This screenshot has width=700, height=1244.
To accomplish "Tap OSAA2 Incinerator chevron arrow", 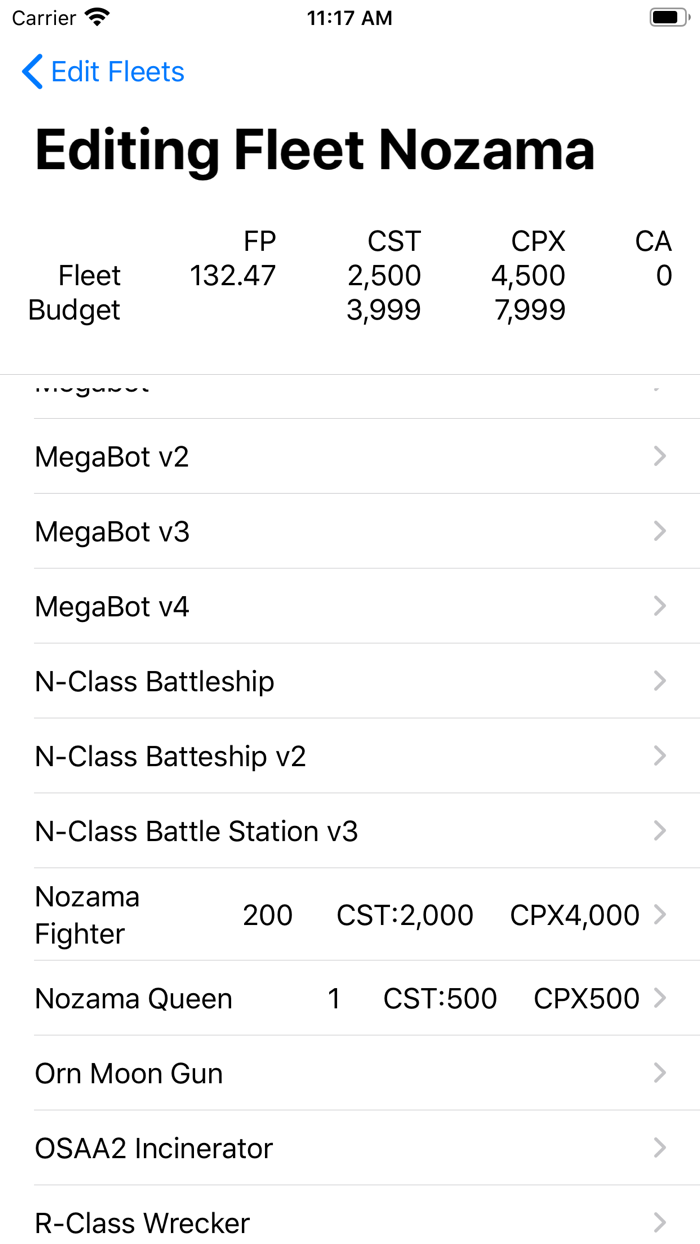I will tap(659, 1148).
